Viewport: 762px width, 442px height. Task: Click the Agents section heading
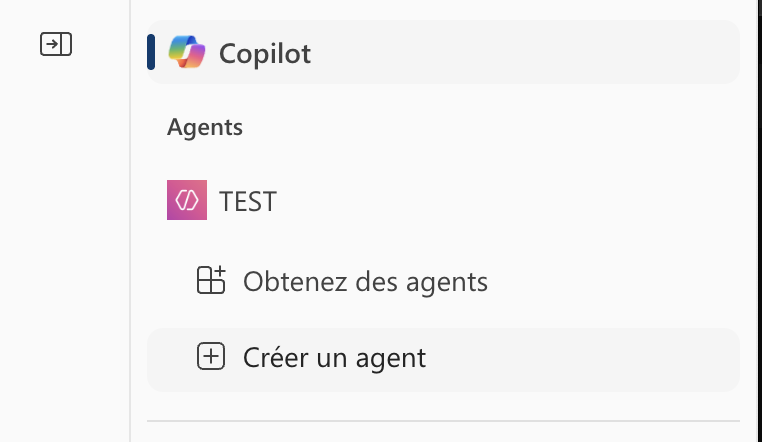(x=205, y=127)
